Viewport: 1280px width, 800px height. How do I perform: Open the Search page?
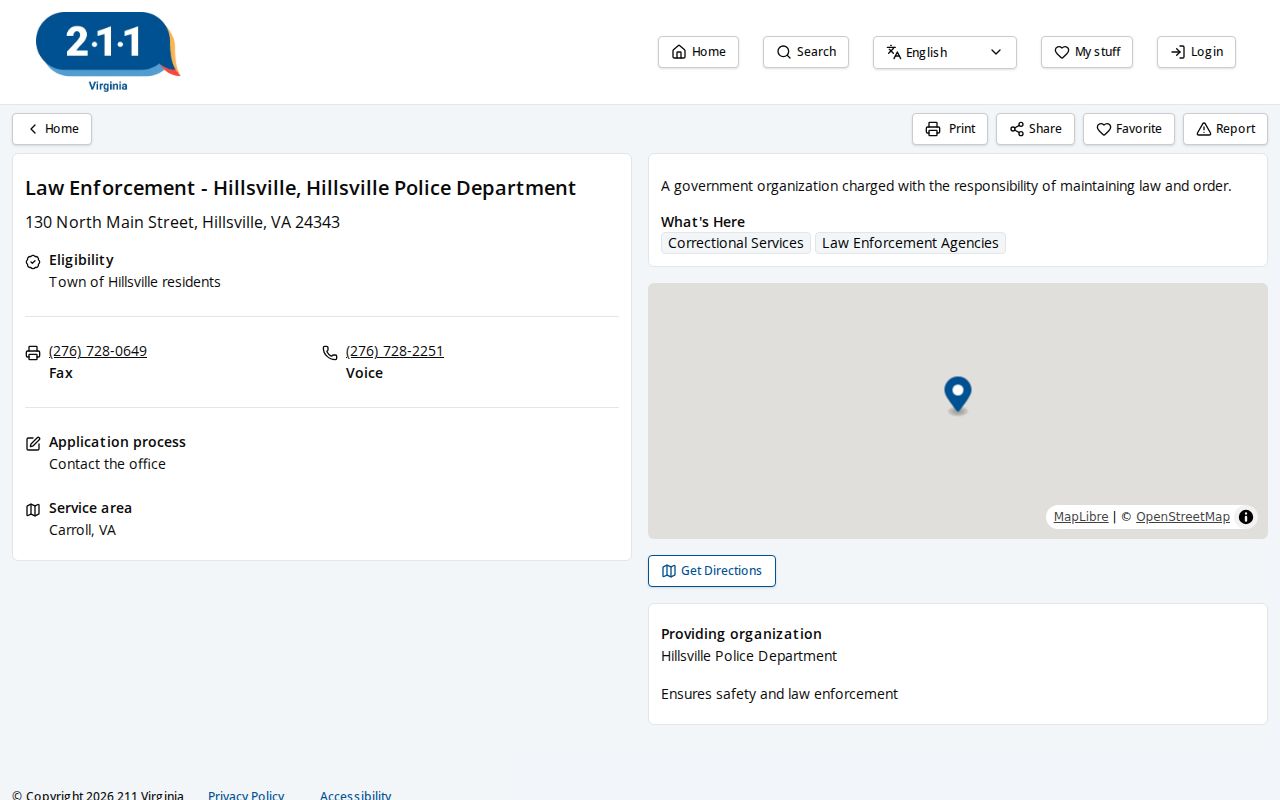tap(806, 52)
